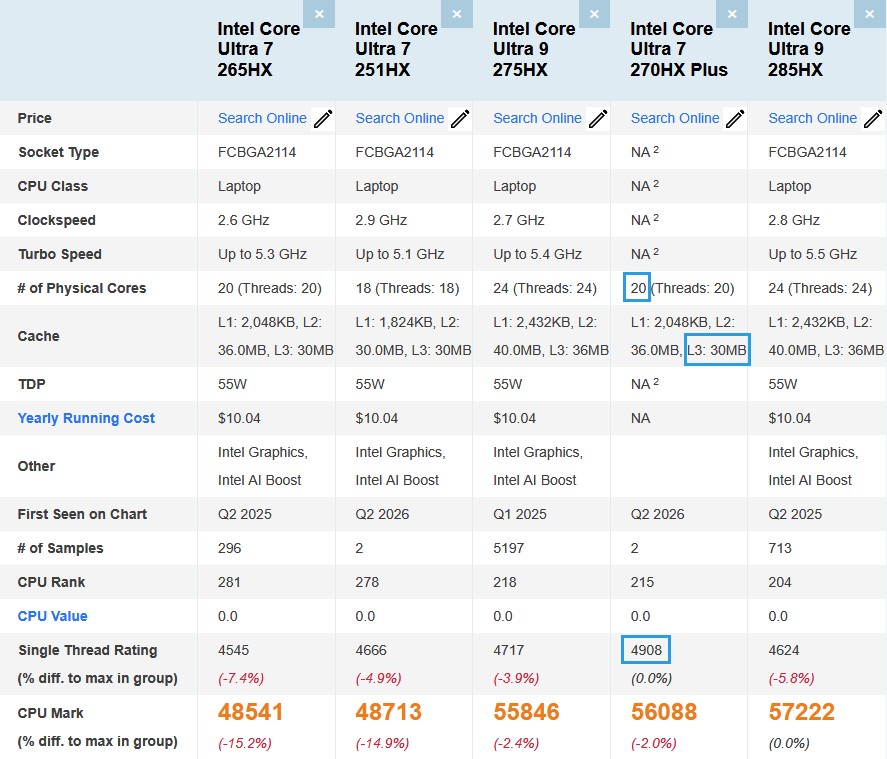The image size is (887, 759).
Task: Click Socket Type row label
Action: pos(58,152)
